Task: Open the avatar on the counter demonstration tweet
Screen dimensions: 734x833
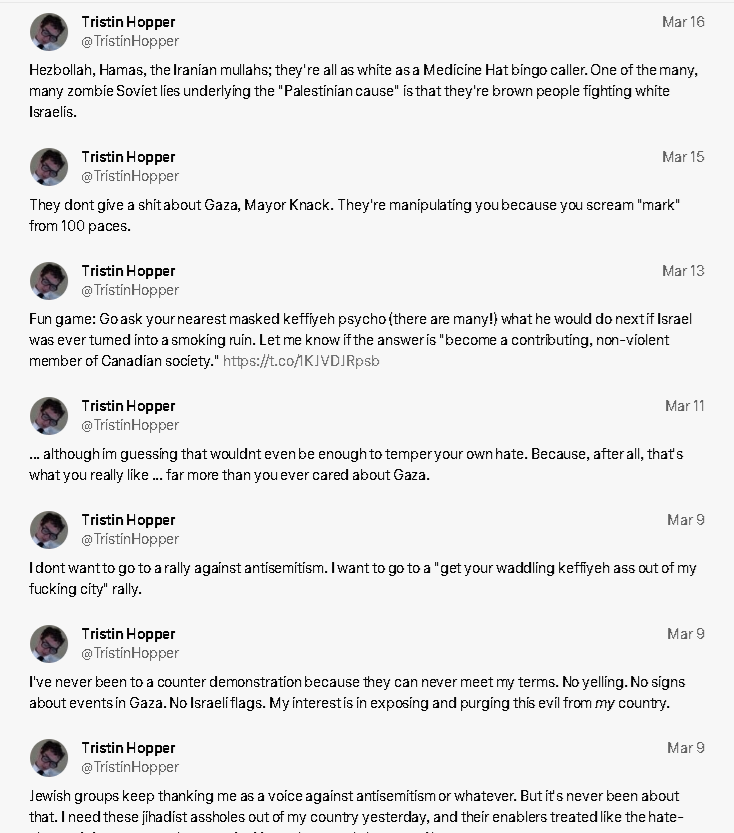Action: (x=49, y=643)
